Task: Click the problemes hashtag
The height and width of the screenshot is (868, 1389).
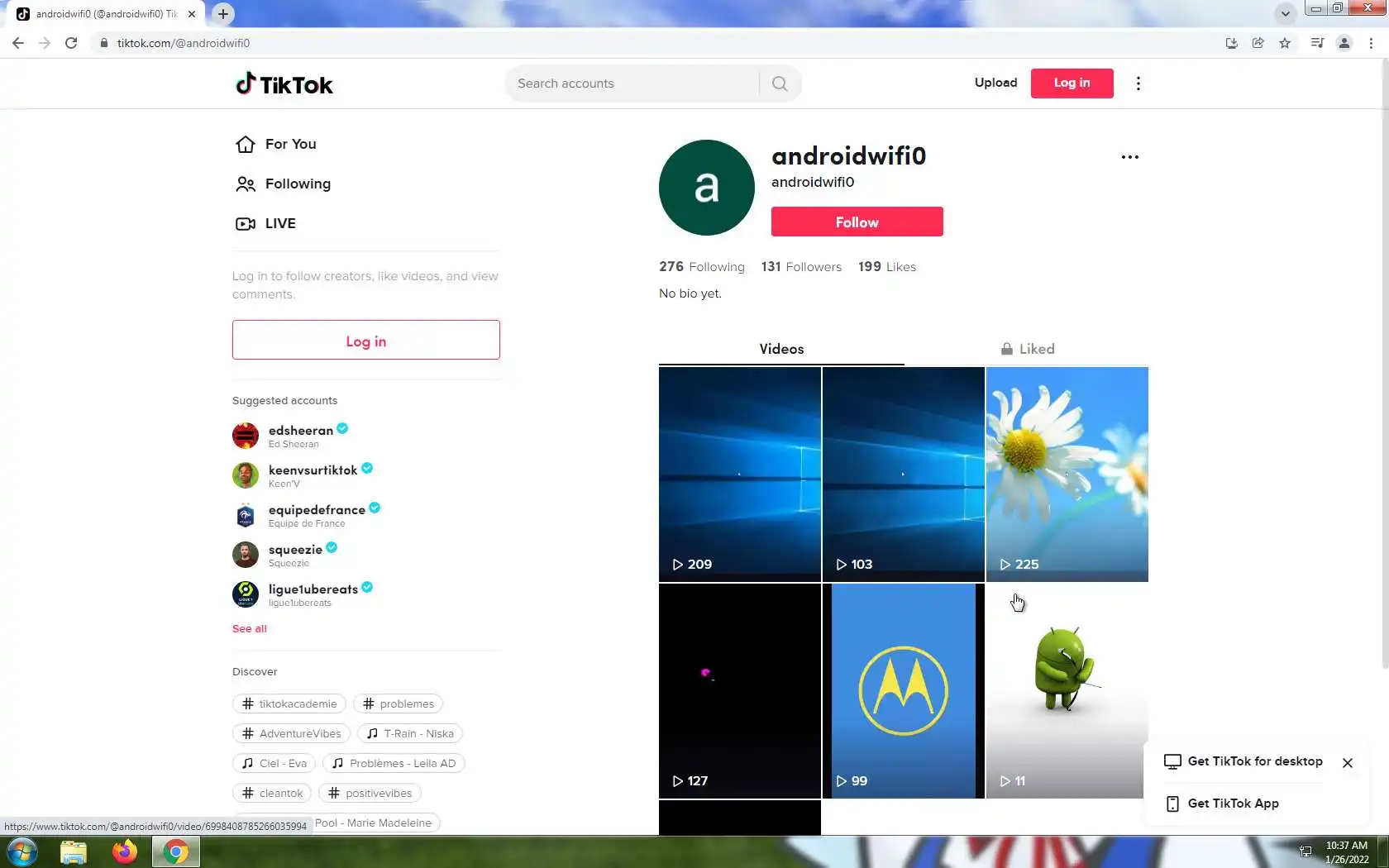Action: pyautogui.click(x=398, y=703)
